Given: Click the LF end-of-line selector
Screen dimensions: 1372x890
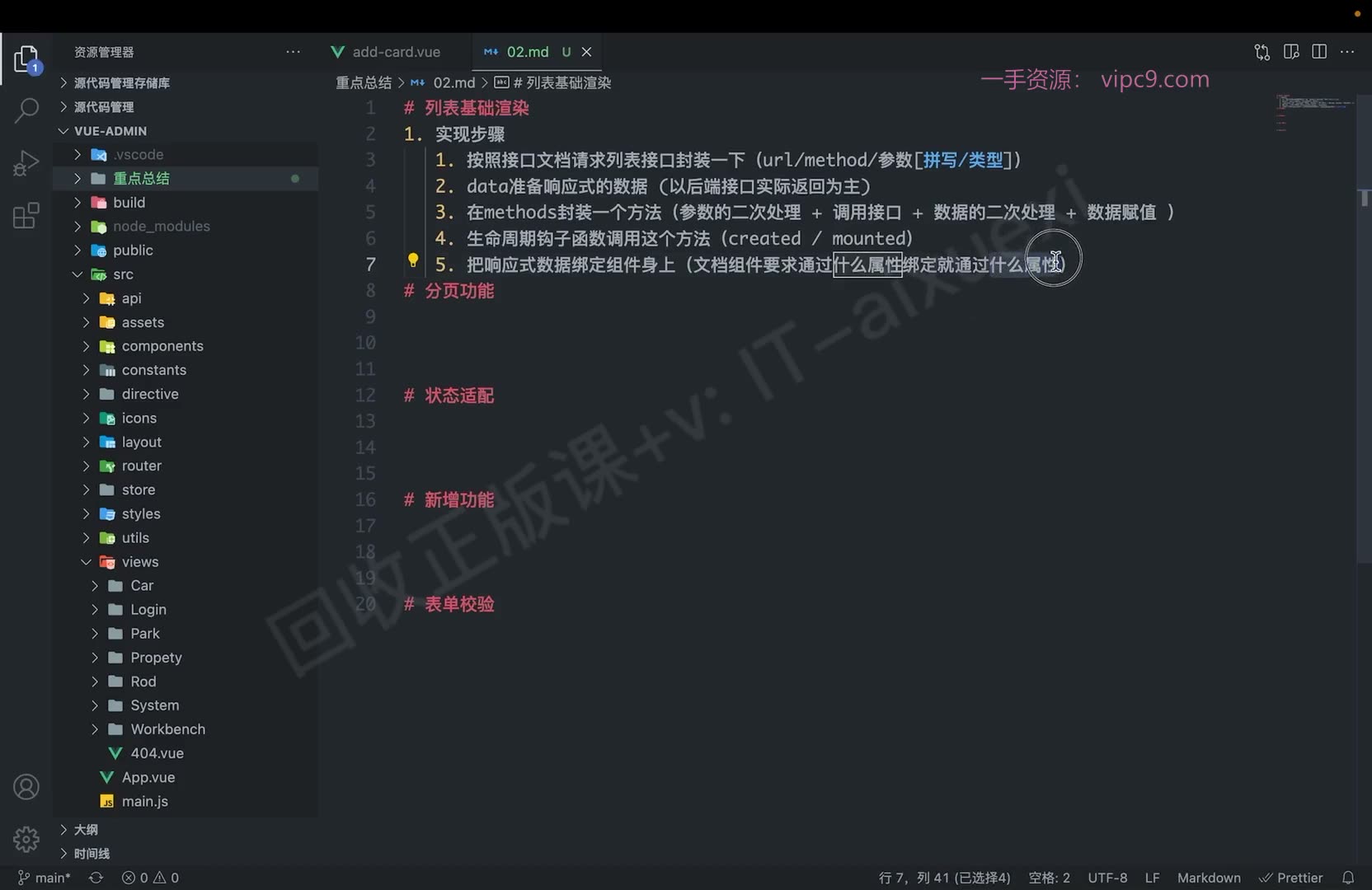Looking at the screenshot, I should tap(1152, 878).
